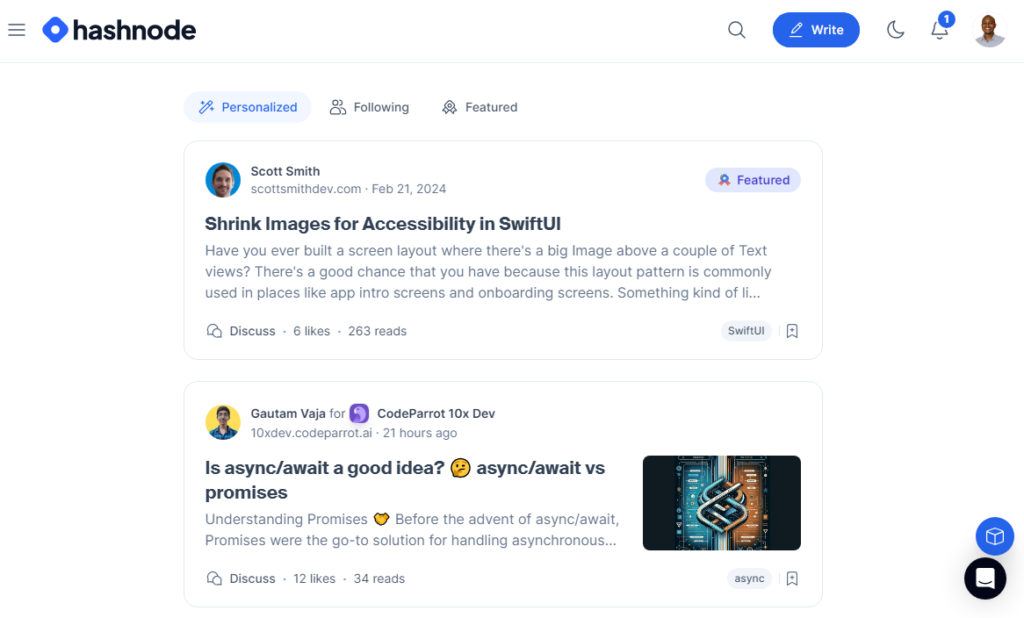Click the CodeParrot publication icon
Viewport: 1024px width, 618px height.
pyautogui.click(x=359, y=414)
